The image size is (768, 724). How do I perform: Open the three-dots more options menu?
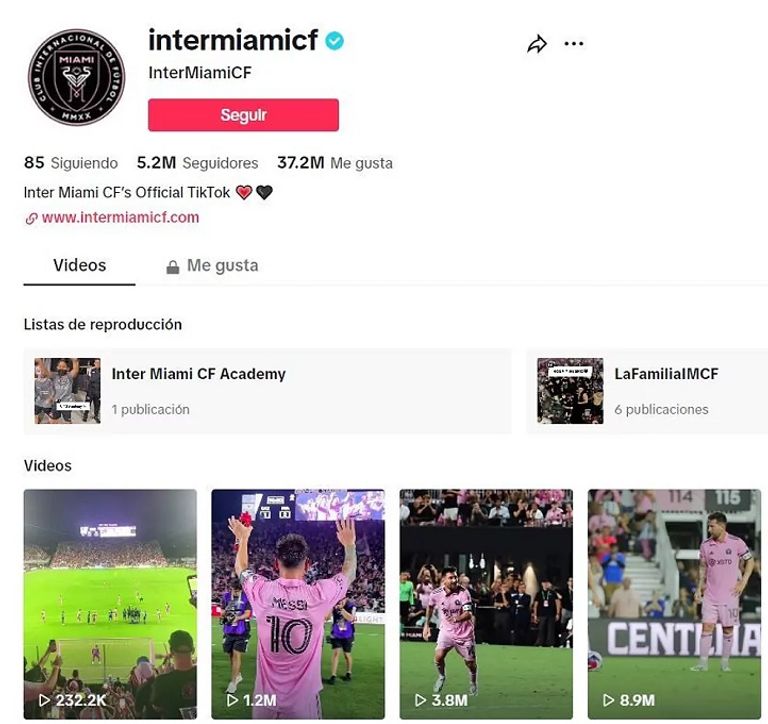(574, 44)
